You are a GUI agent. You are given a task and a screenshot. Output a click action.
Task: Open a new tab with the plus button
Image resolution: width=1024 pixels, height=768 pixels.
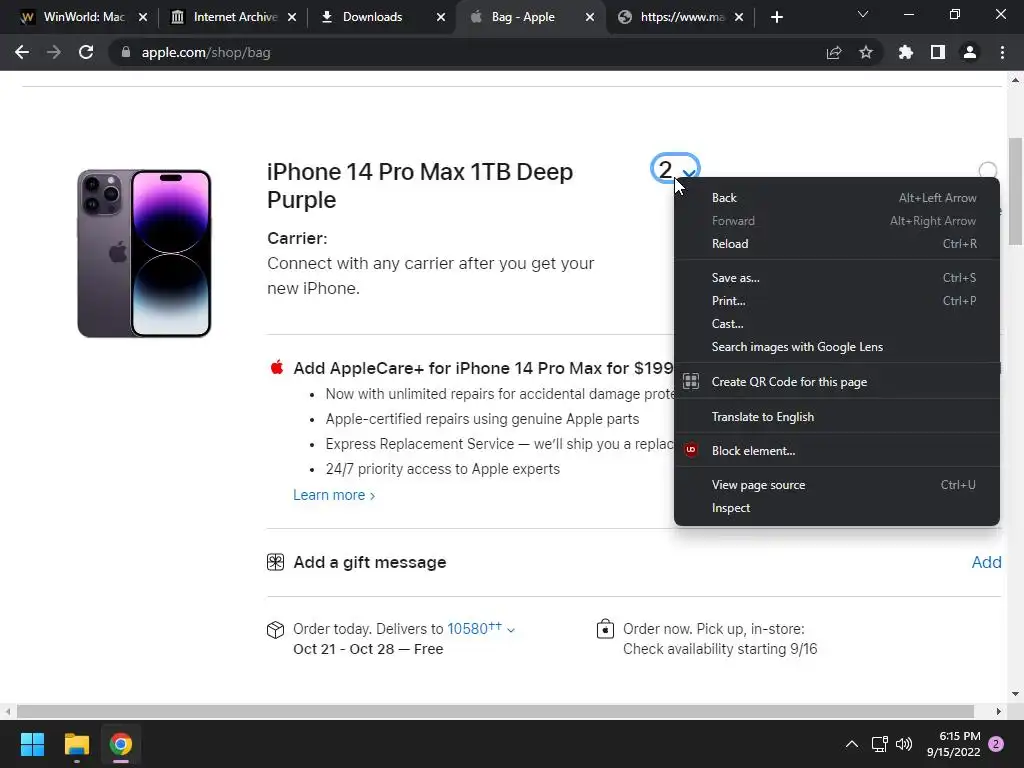[776, 17]
